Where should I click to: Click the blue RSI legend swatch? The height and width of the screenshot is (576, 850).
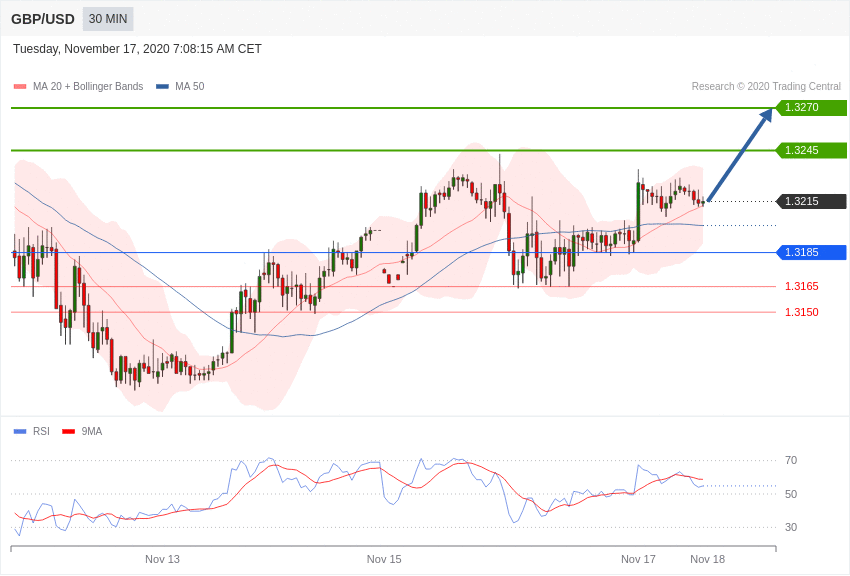20,431
